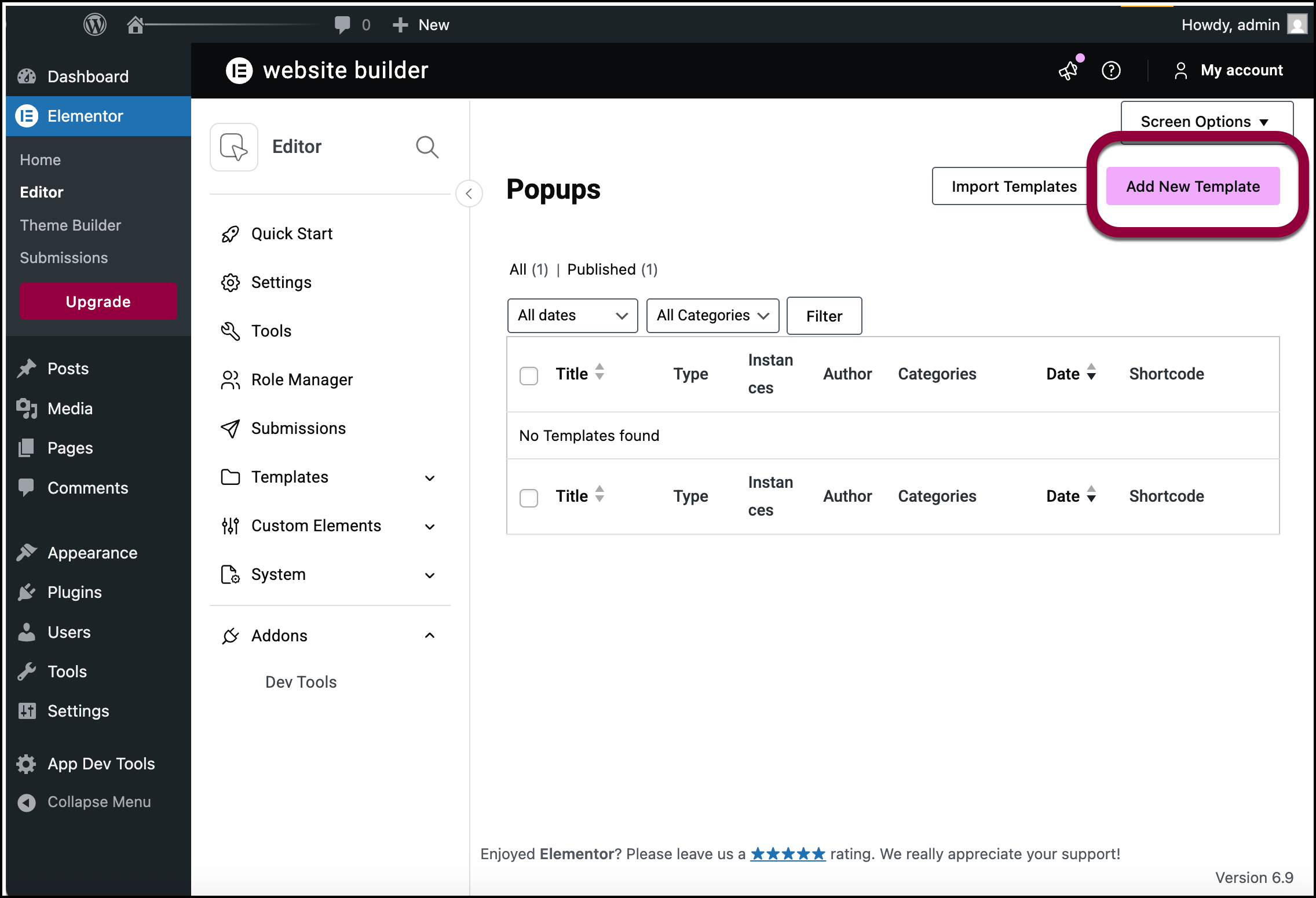
Task: Click the Add New Template button
Action: pos(1193,187)
